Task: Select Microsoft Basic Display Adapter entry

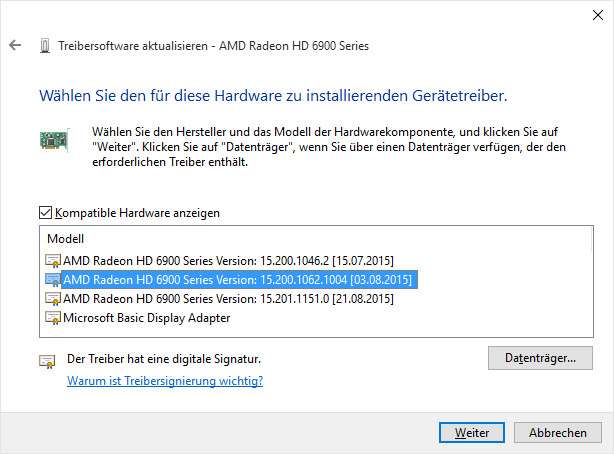Action: coord(146,318)
